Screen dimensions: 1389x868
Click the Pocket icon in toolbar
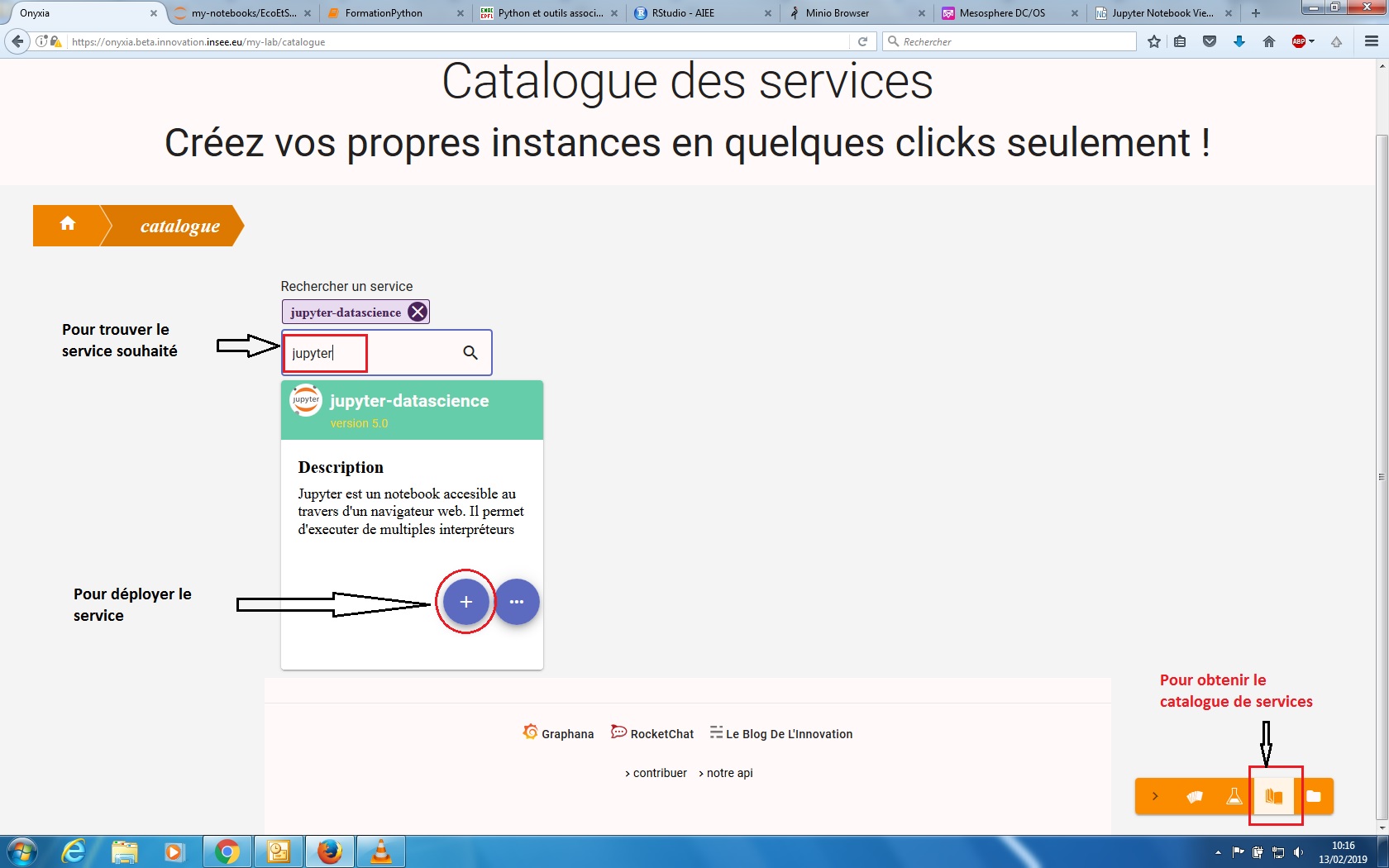[1210, 41]
